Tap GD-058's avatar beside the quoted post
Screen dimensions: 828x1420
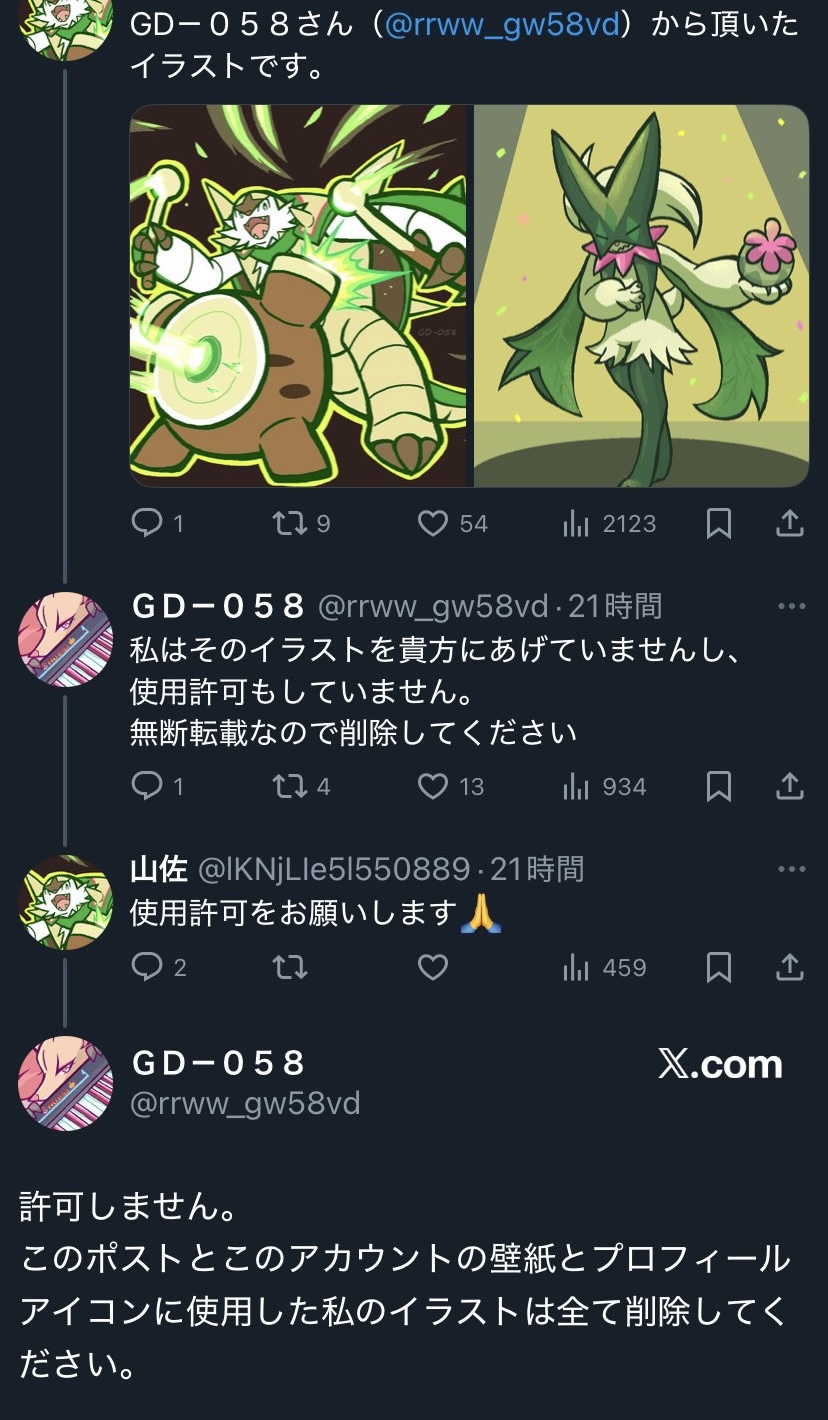[x=66, y=1083]
